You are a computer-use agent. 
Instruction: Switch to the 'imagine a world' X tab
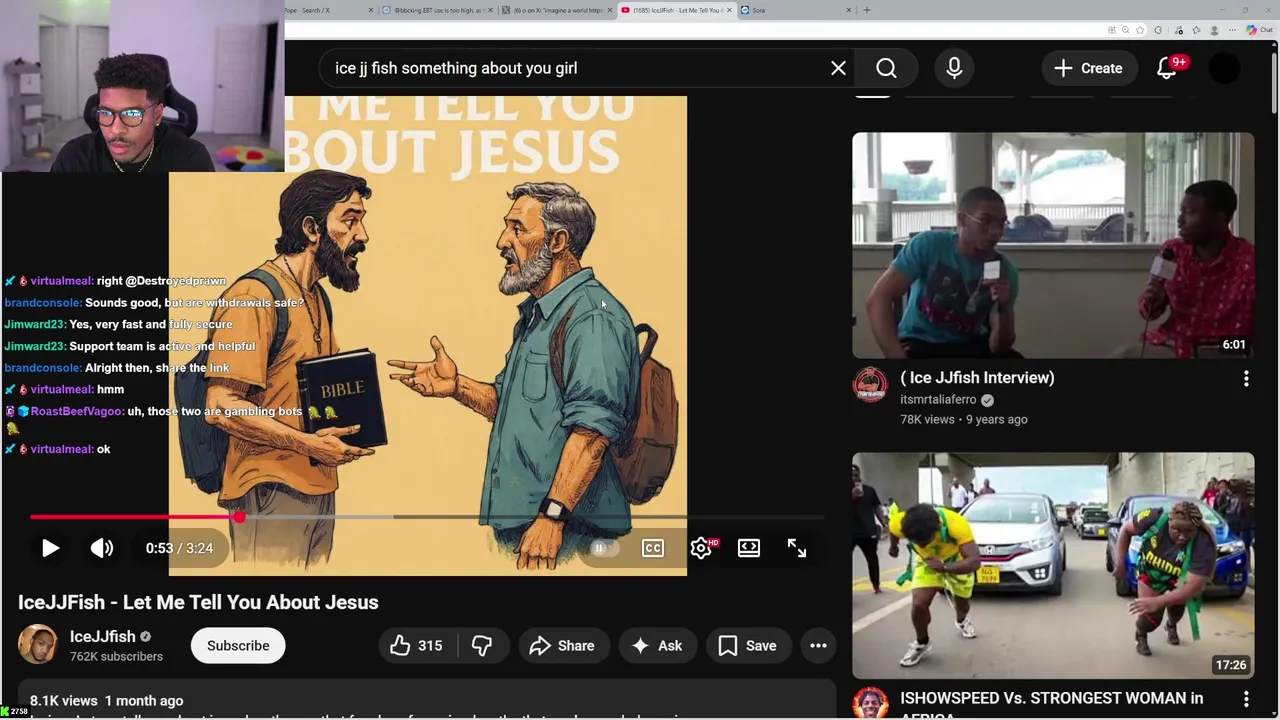point(556,10)
